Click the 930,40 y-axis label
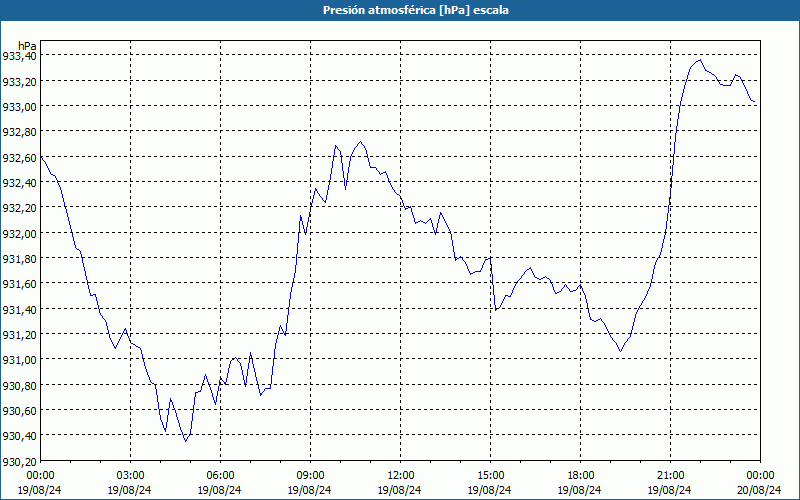This screenshot has width=800, height=500. coord(19,436)
